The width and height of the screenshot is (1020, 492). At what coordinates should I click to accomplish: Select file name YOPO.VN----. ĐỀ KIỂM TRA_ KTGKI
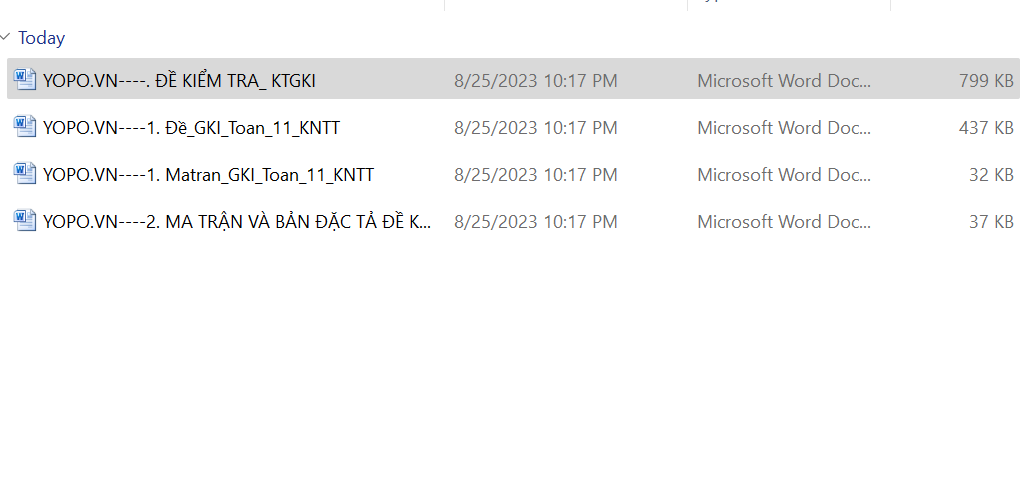[x=179, y=81]
